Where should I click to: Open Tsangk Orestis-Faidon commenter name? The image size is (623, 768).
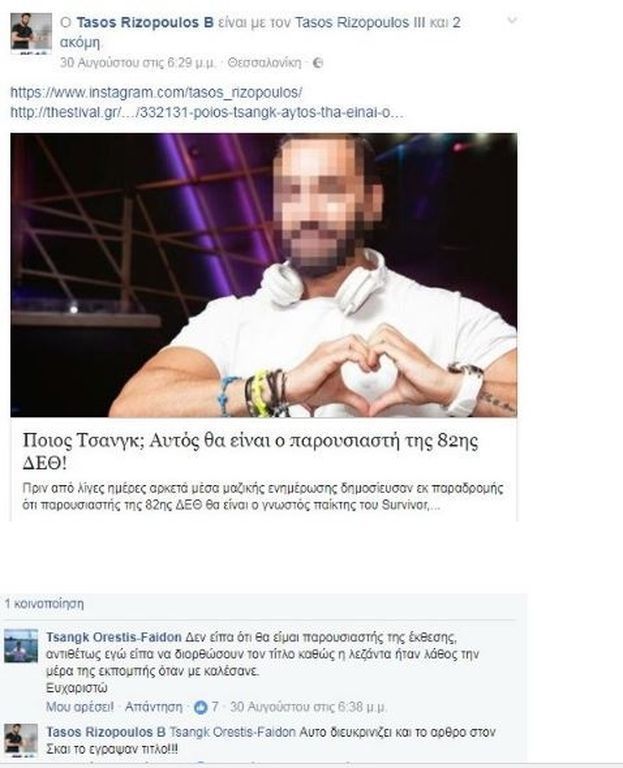click(x=114, y=637)
